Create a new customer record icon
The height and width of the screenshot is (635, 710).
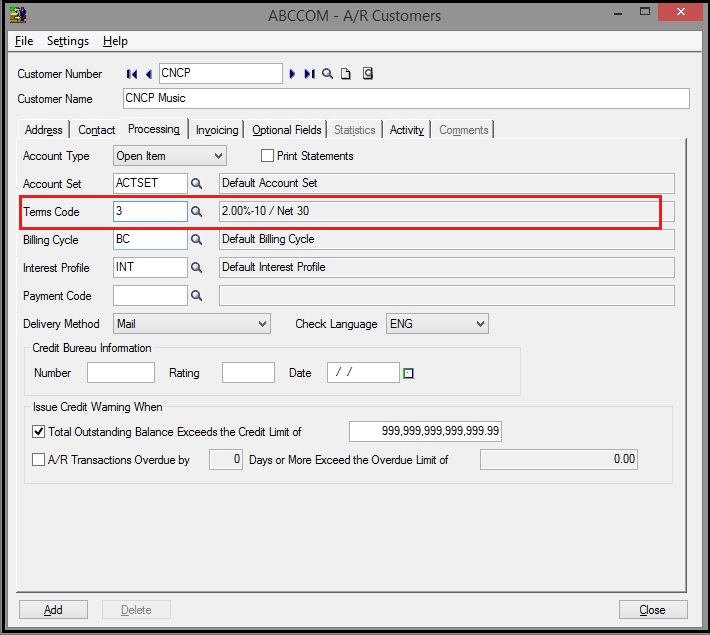pyautogui.click(x=345, y=74)
